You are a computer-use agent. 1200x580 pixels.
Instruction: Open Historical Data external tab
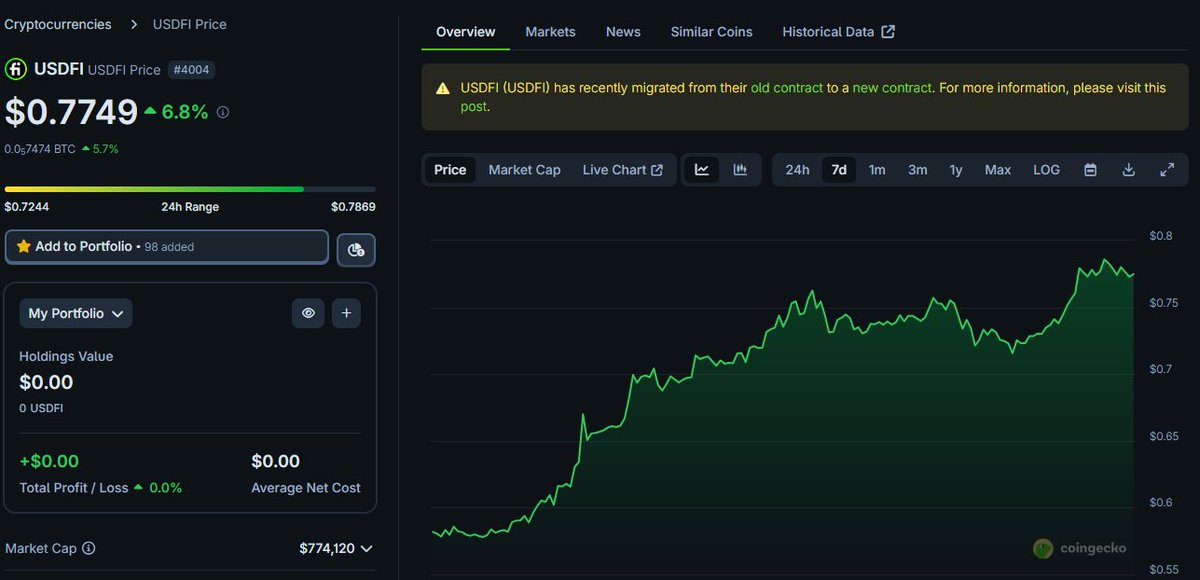click(x=838, y=32)
